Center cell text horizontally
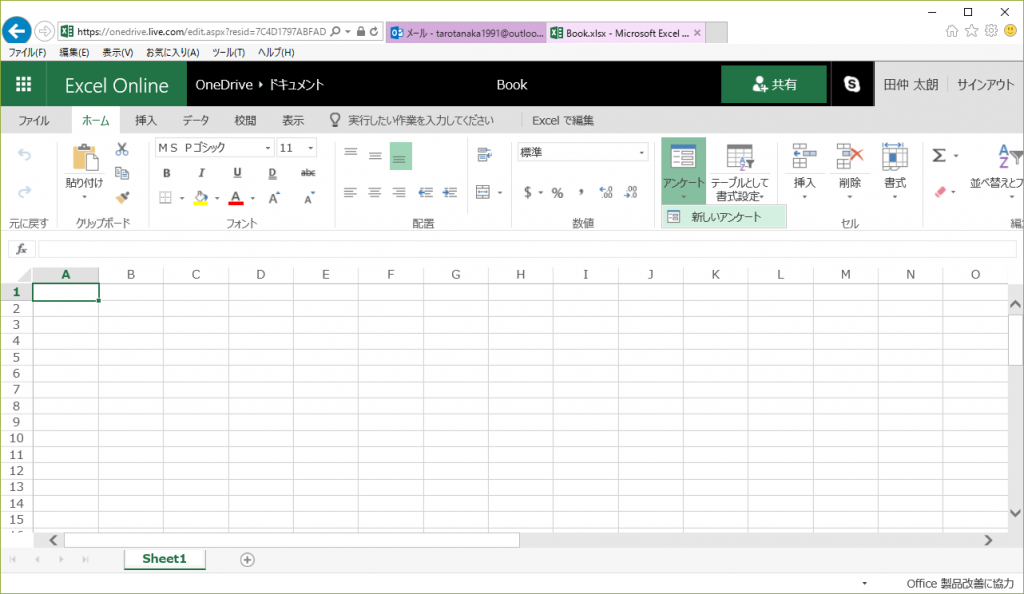1024x594 pixels. click(x=375, y=193)
